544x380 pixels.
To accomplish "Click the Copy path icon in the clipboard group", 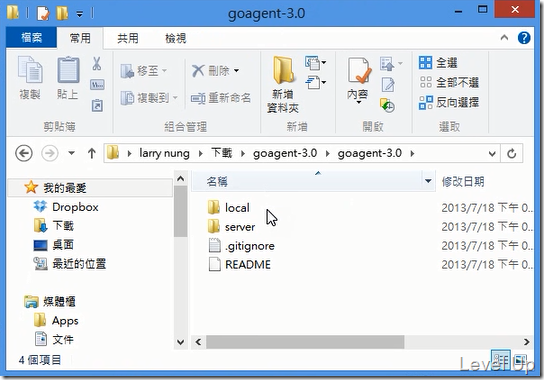I will point(97,85).
